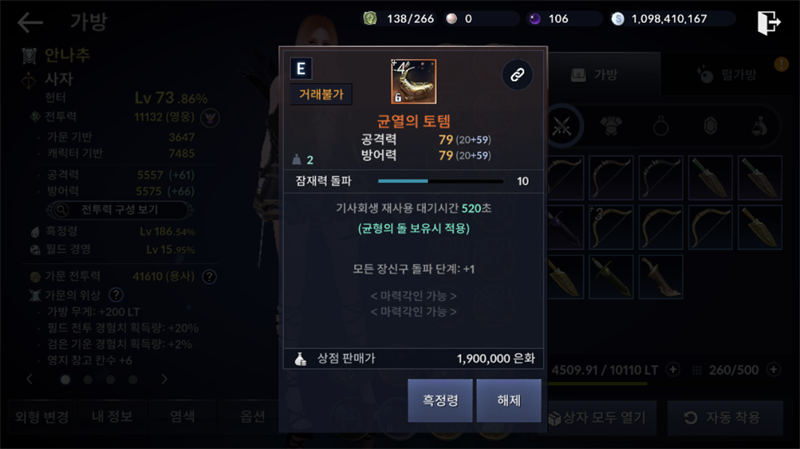The width and height of the screenshot is (800, 449).
Task: Expand inventory slots with 260/500 plus
Action: click(x=773, y=369)
